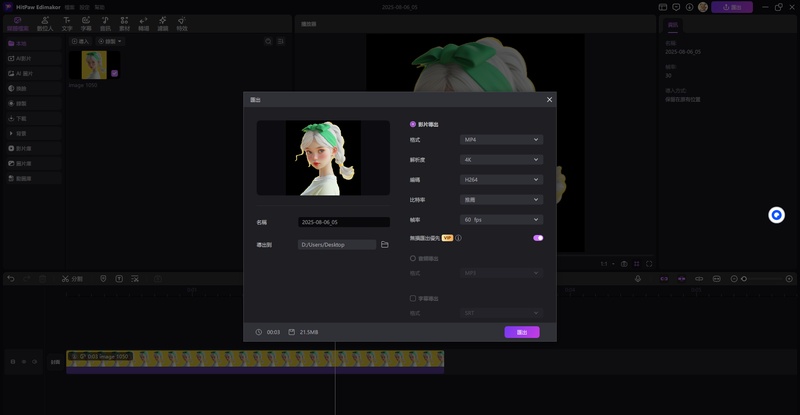Click the export file name field
This screenshot has width=800, height=415.
click(x=344, y=222)
